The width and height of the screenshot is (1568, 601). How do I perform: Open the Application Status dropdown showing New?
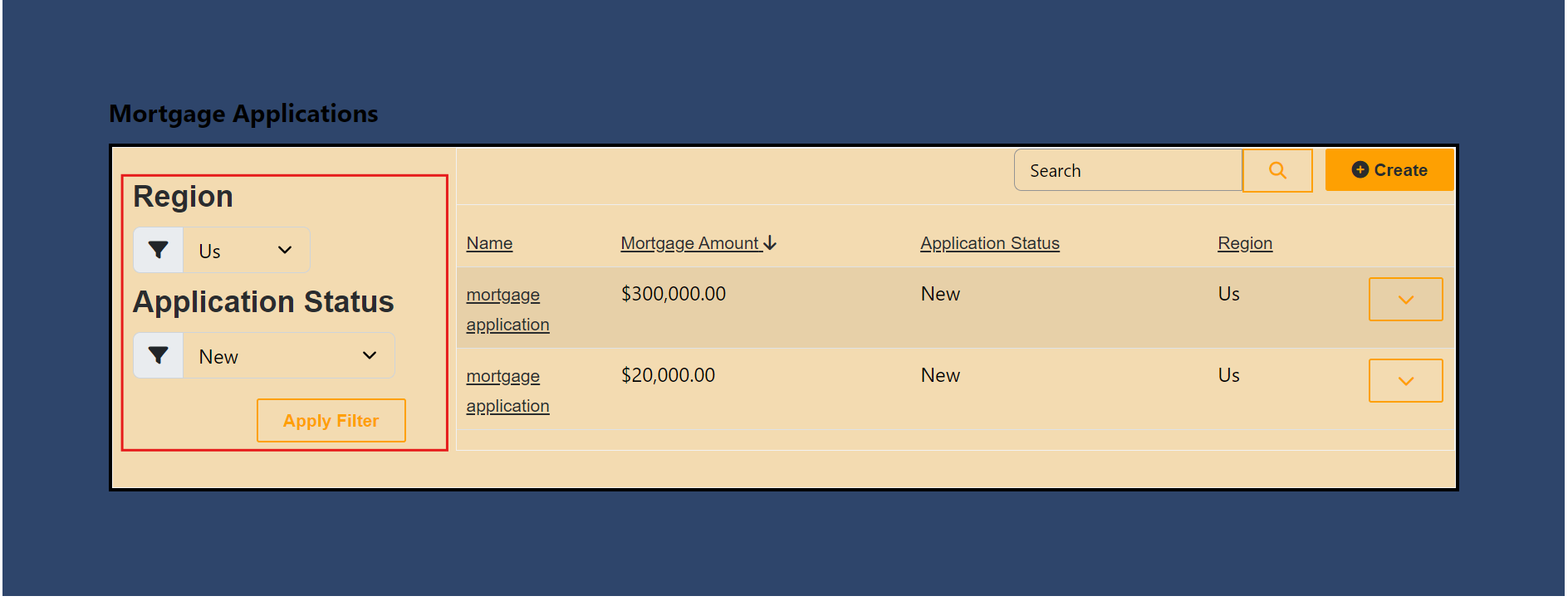click(288, 356)
